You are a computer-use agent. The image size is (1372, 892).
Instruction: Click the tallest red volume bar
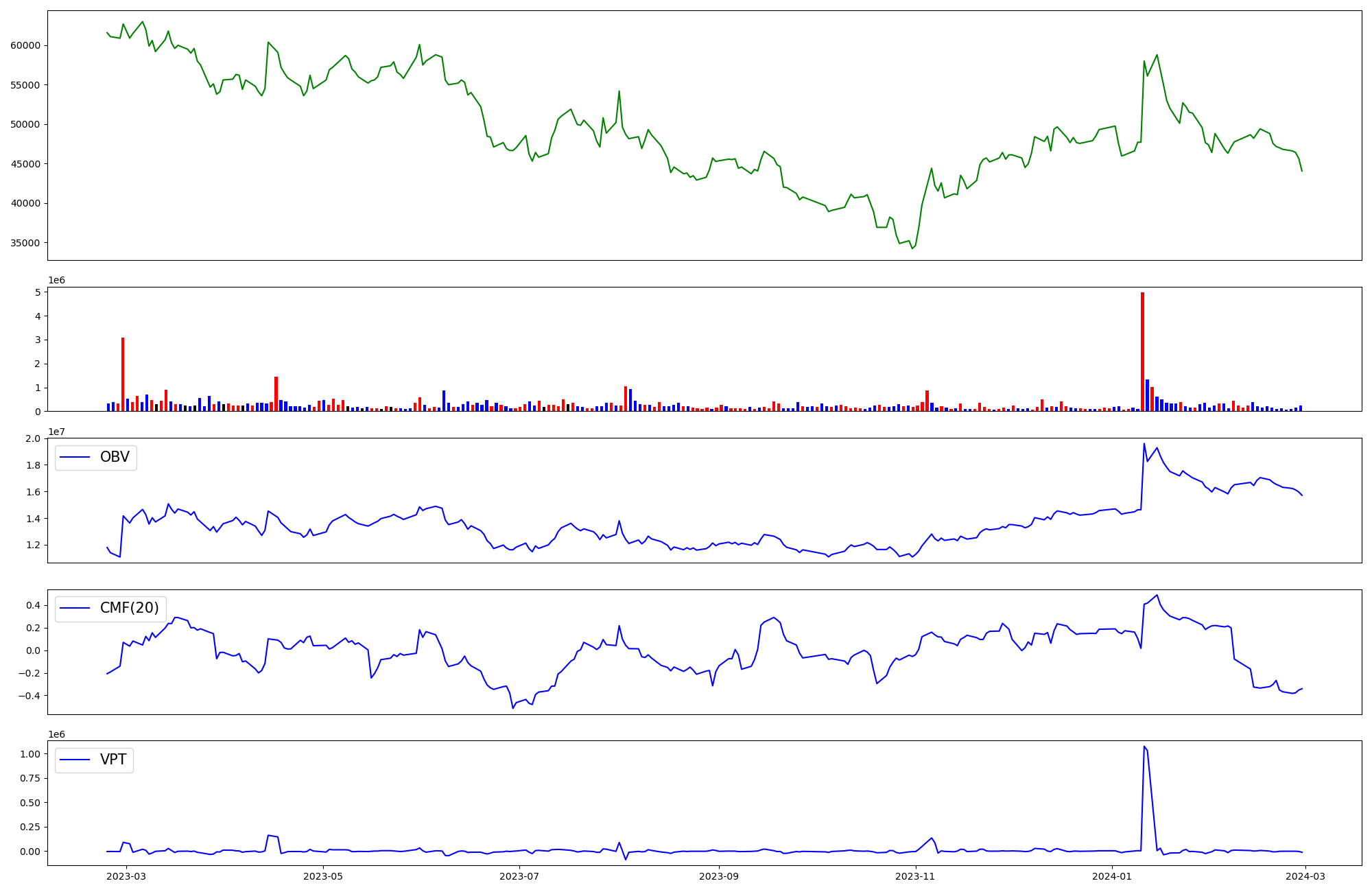pyautogui.click(x=1142, y=351)
